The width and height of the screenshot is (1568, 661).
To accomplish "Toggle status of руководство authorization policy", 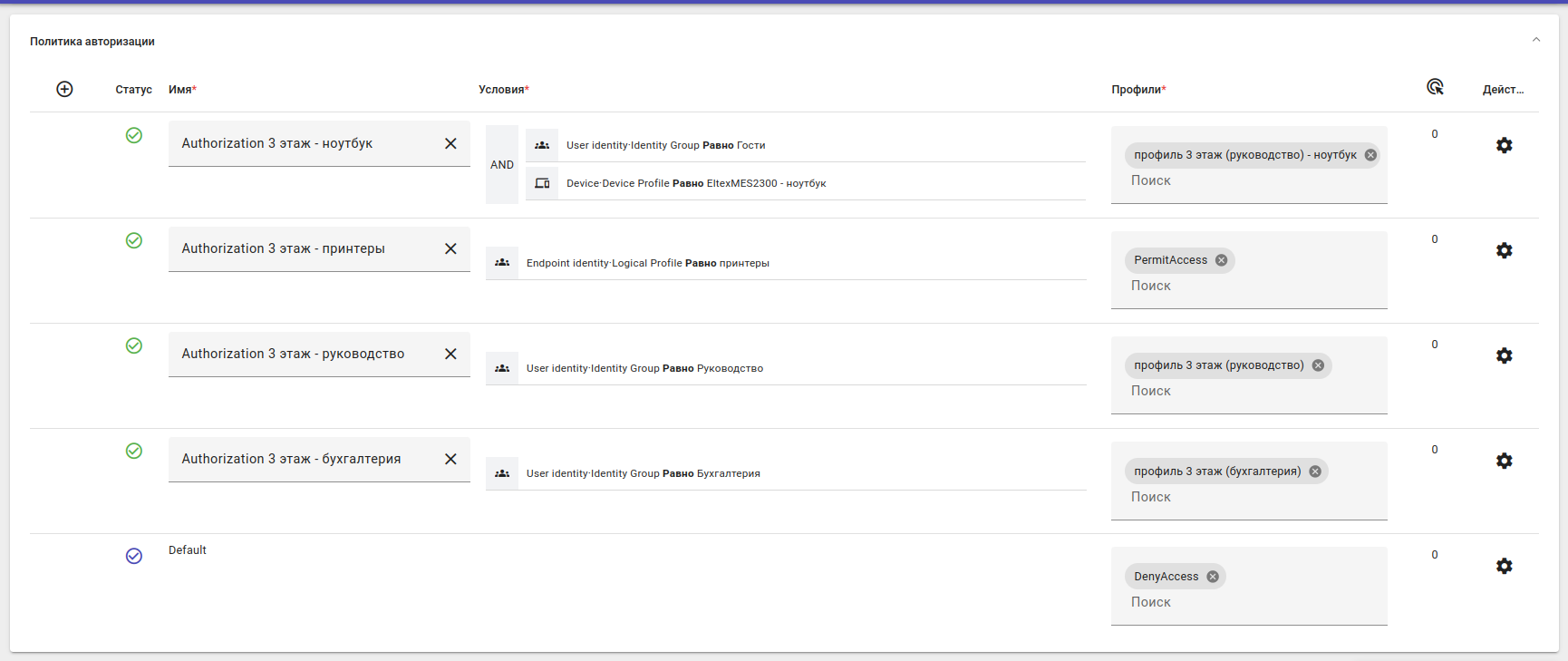I will pos(134,345).
